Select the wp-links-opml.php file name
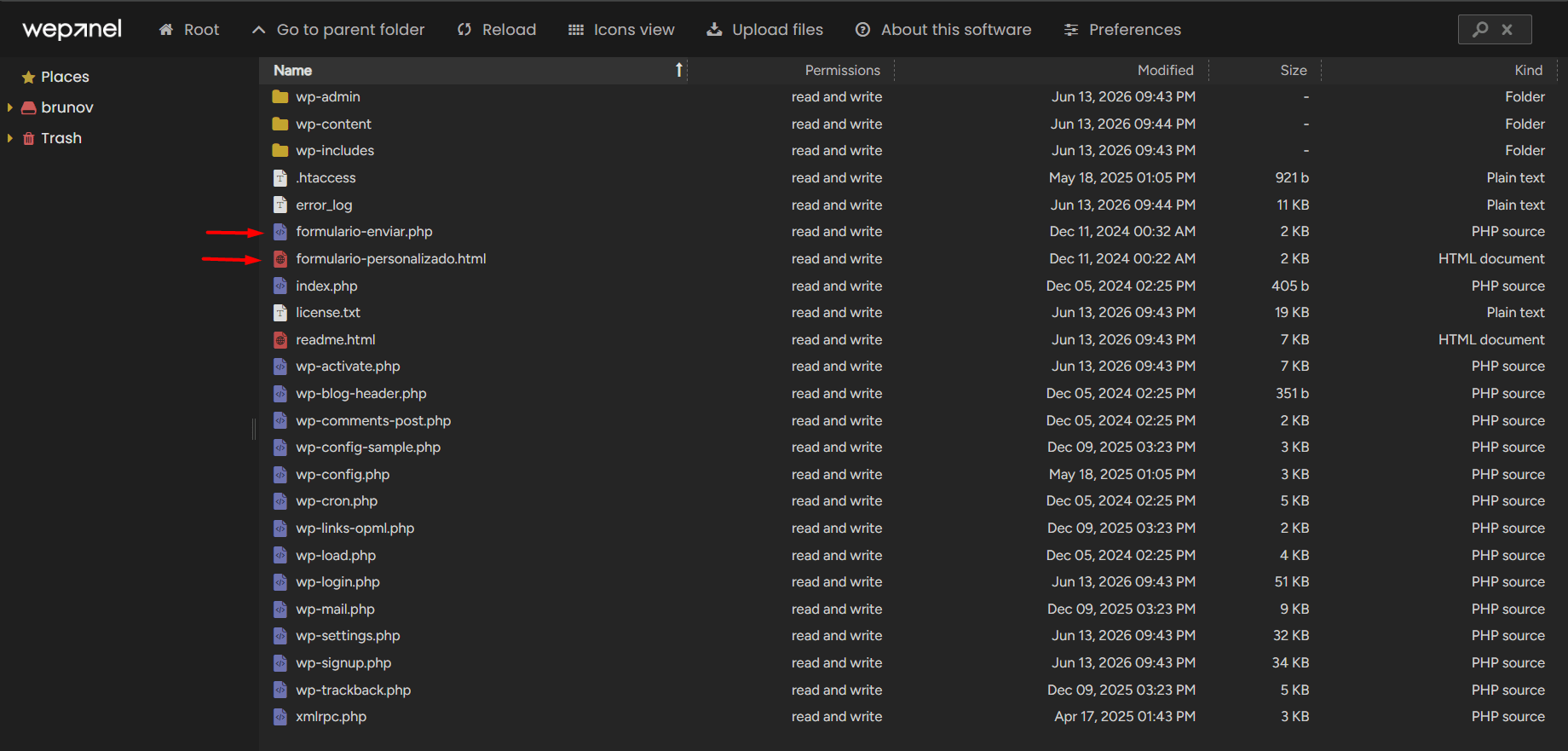This screenshot has height=751, width=1568. click(355, 528)
